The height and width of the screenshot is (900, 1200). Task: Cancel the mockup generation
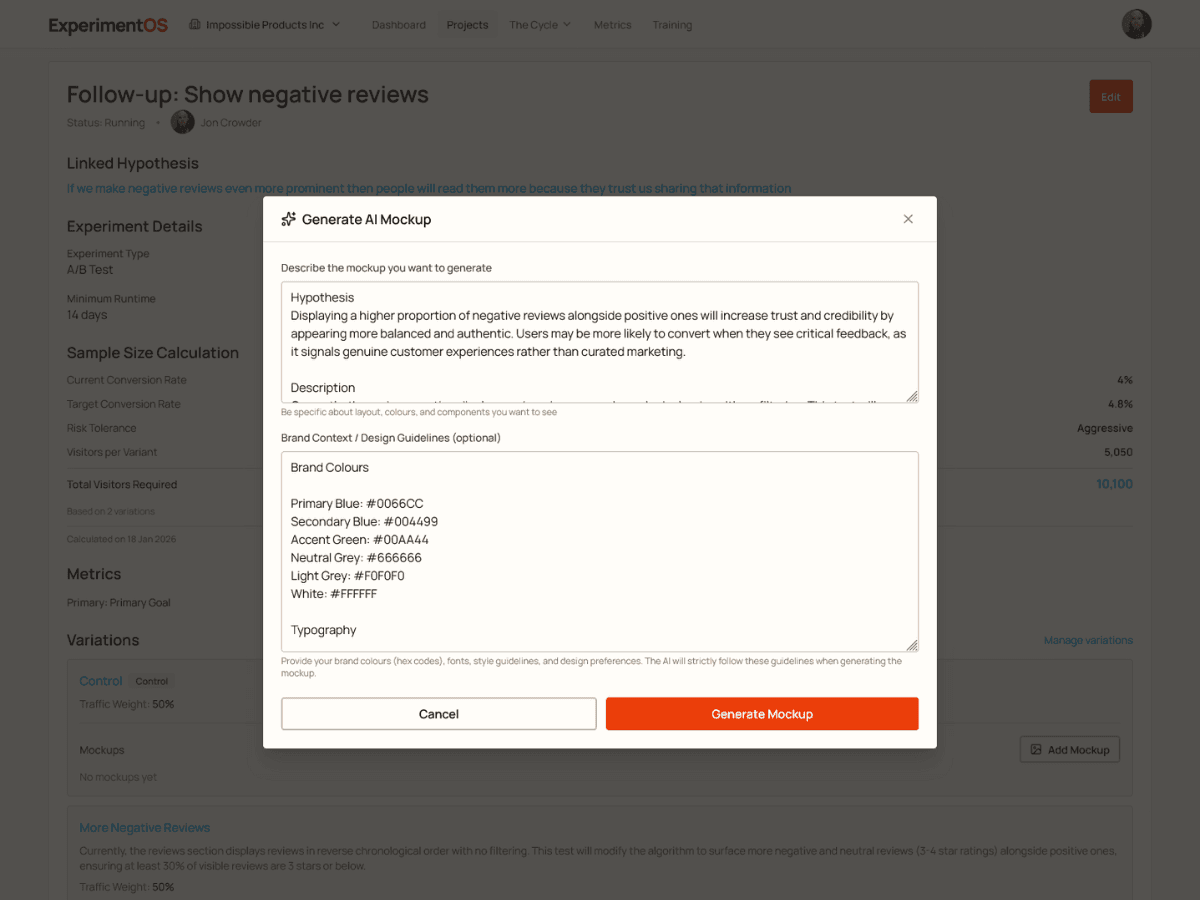(x=438, y=713)
